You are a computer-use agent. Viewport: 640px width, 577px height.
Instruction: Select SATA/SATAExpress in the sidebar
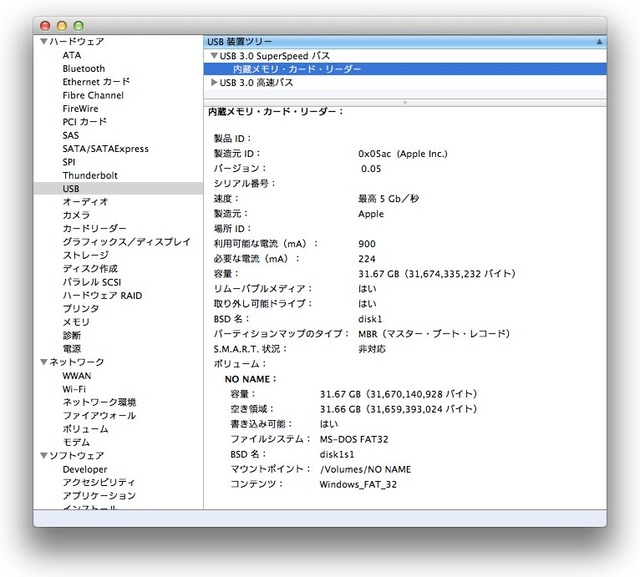pos(106,149)
